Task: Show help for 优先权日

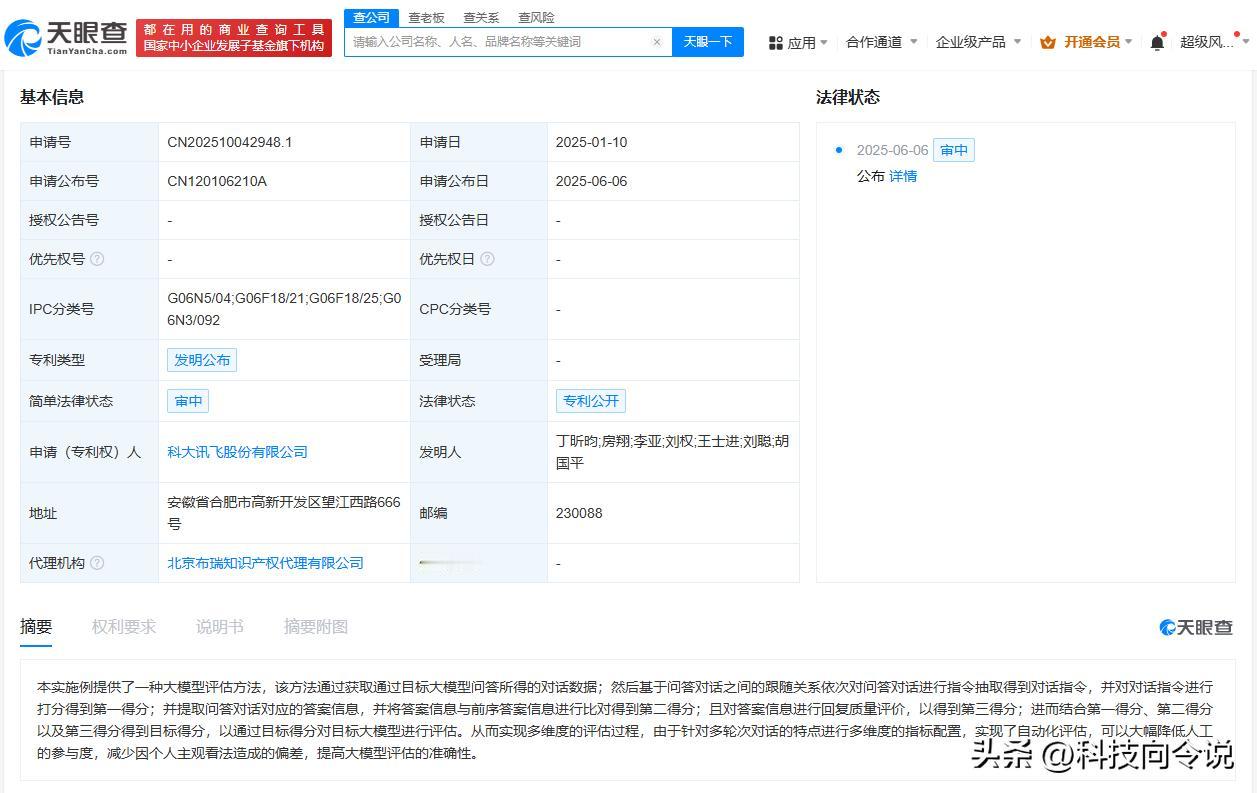Action: pyautogui.click(x=487, y=259)
